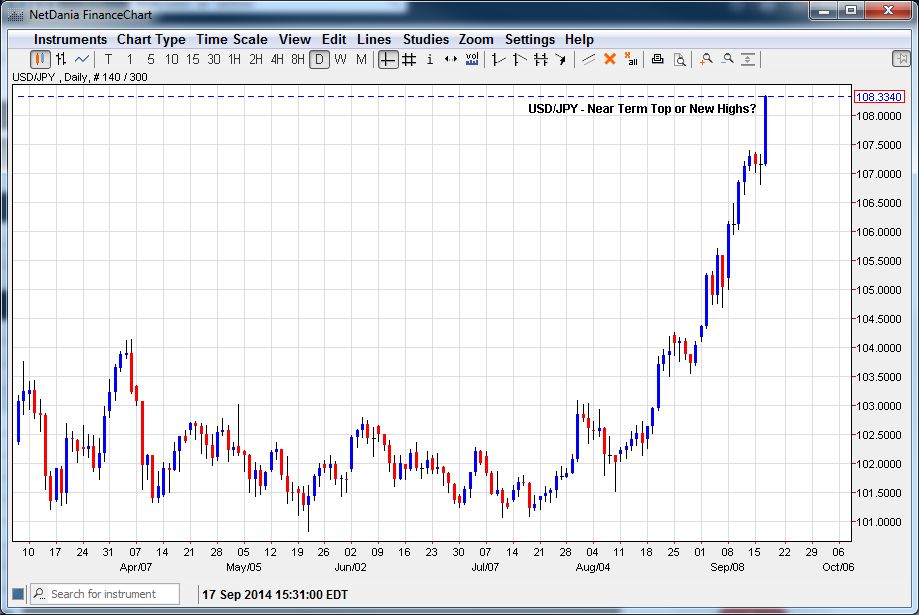Open the Edit menu
The image size is (919, 615).
tap(334, 39)
